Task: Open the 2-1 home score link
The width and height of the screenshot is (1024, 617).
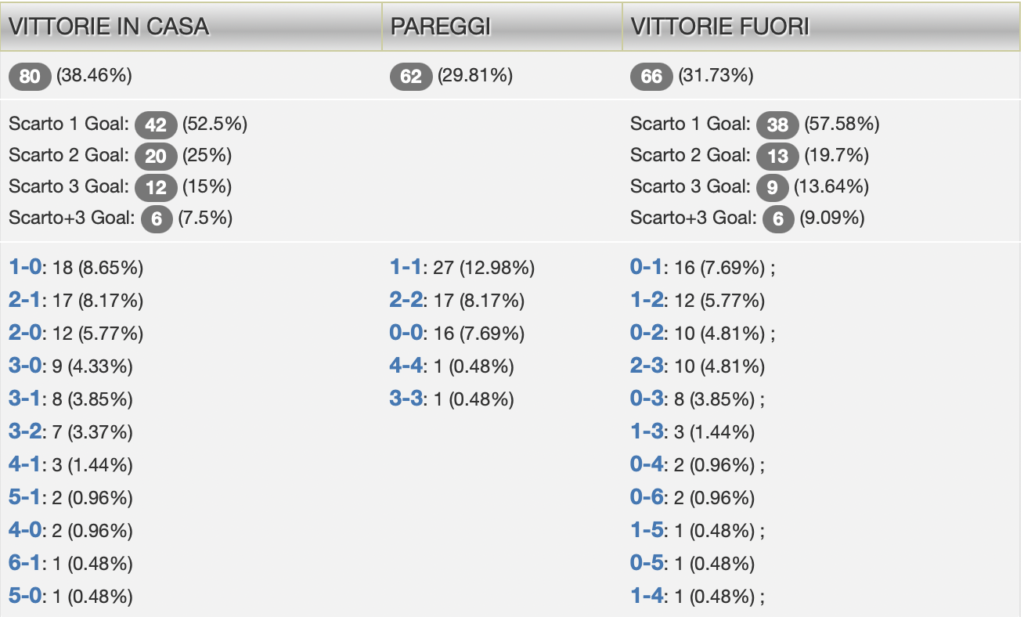Action: click(x=25, y=301)
